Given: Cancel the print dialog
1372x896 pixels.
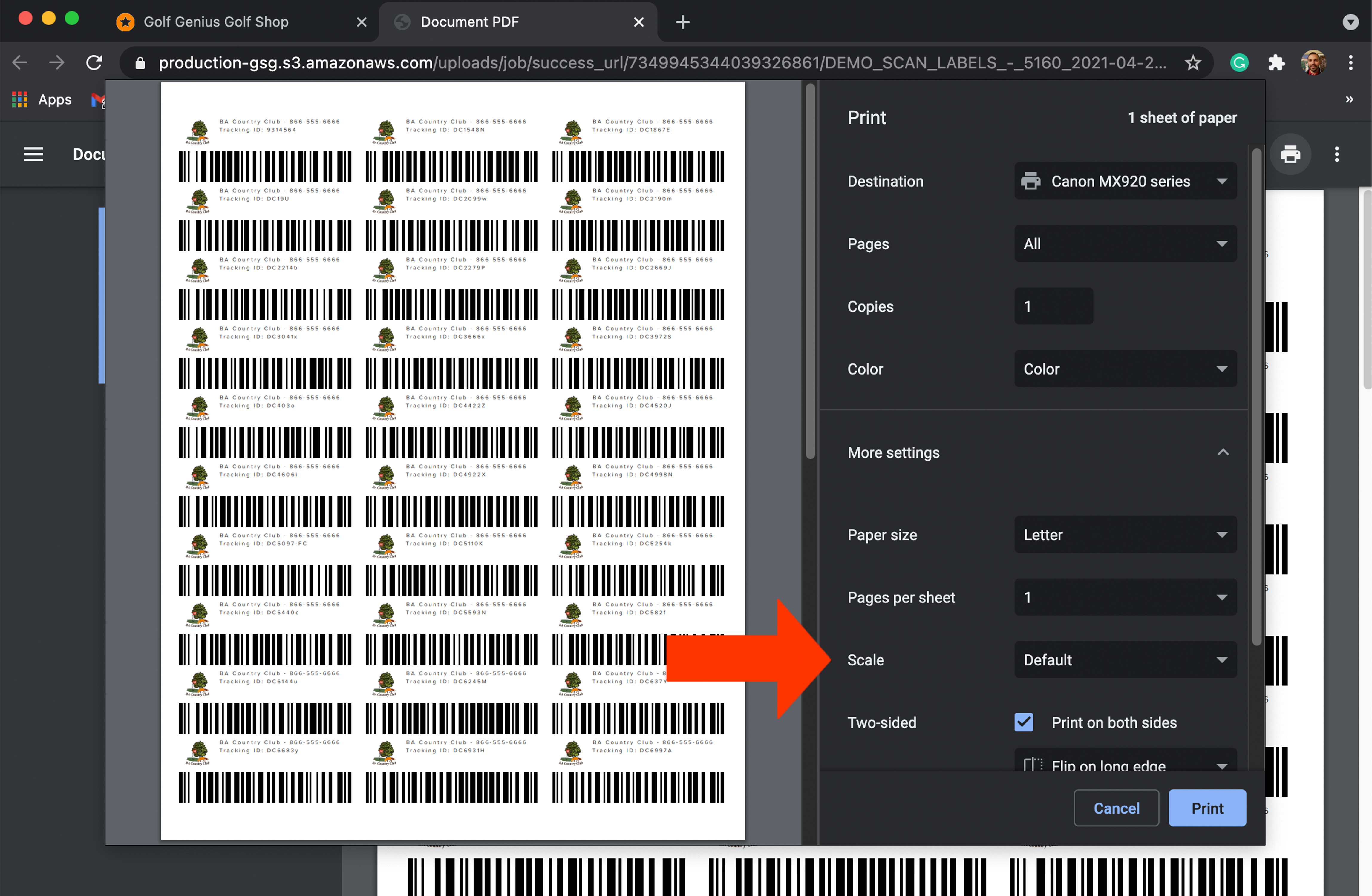Looking at the screenshot, I should click(x=1116, y=808).
